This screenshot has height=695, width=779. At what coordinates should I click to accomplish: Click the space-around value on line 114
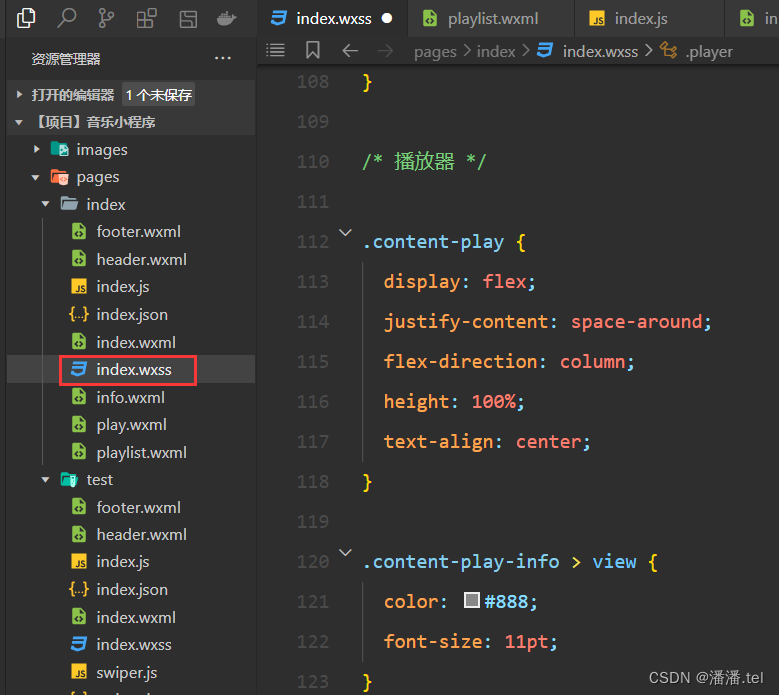[637, 322]
